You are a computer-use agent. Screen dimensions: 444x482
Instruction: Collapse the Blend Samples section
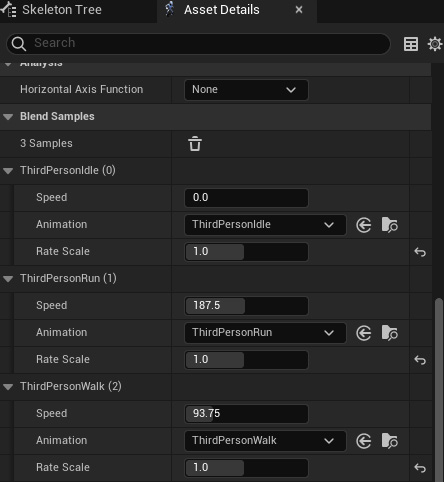pyautogui.click(x=8, y=117)
